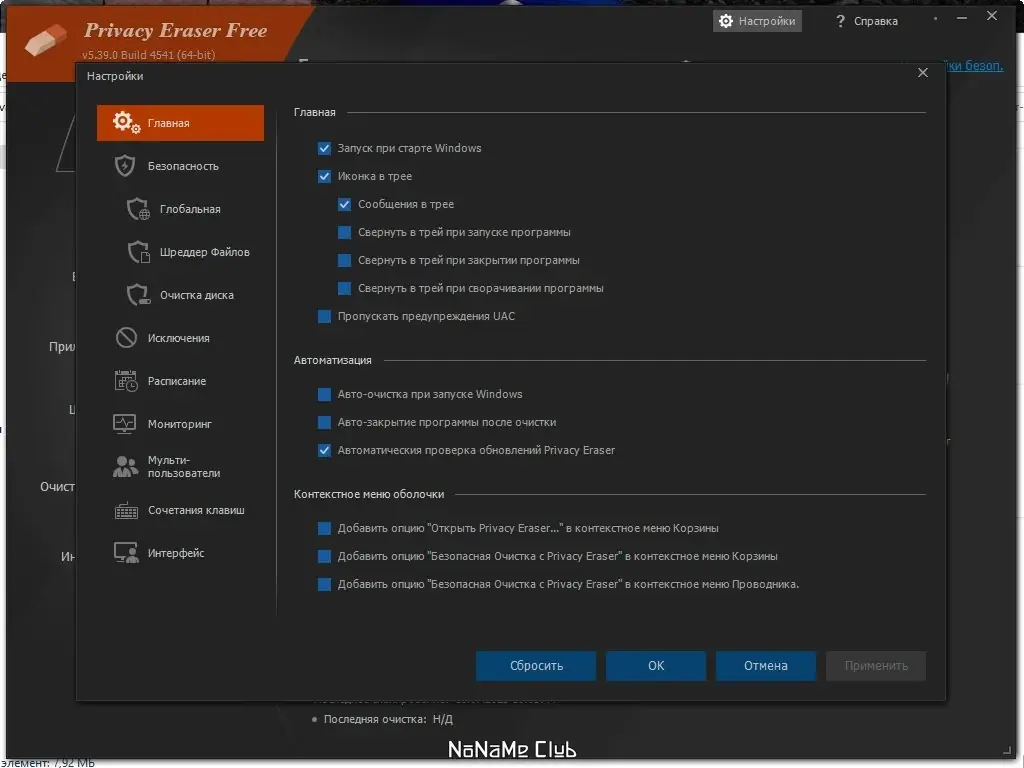Toggle Сообщения в трее checkbox
1024x768 pixels.
(345, 204)
